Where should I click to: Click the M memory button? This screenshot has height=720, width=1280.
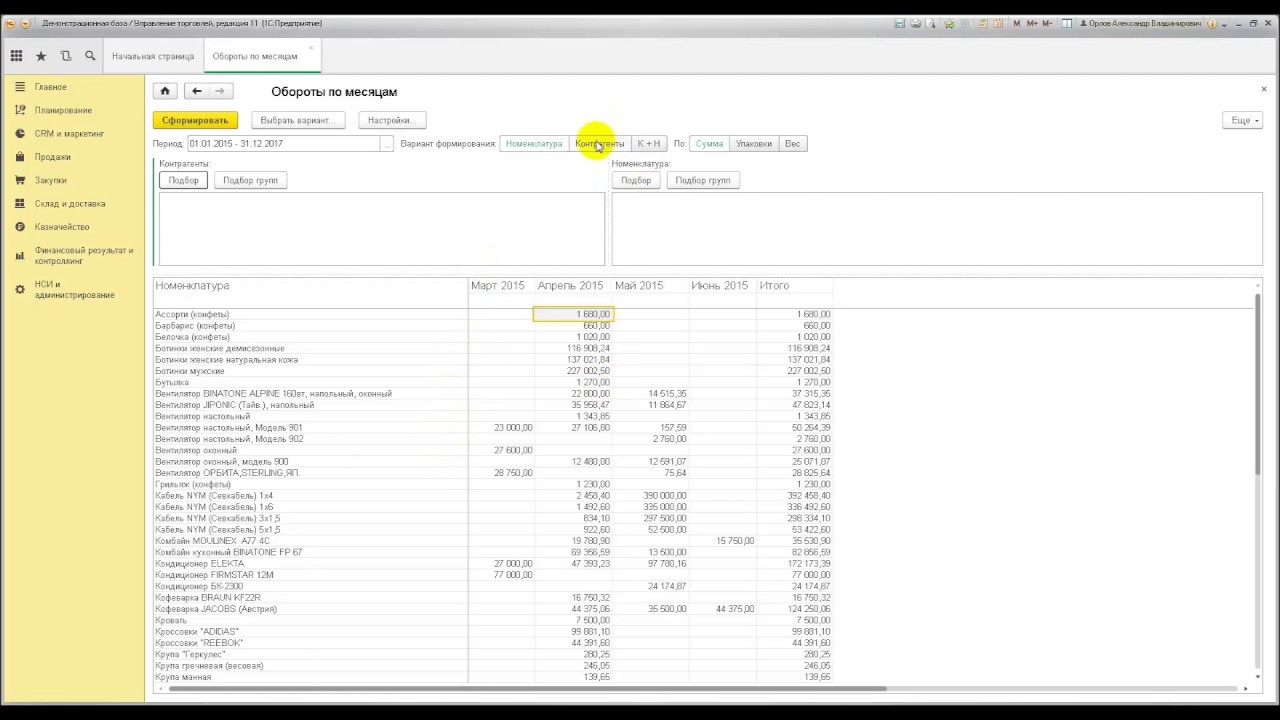click(x=1017, y=23)
